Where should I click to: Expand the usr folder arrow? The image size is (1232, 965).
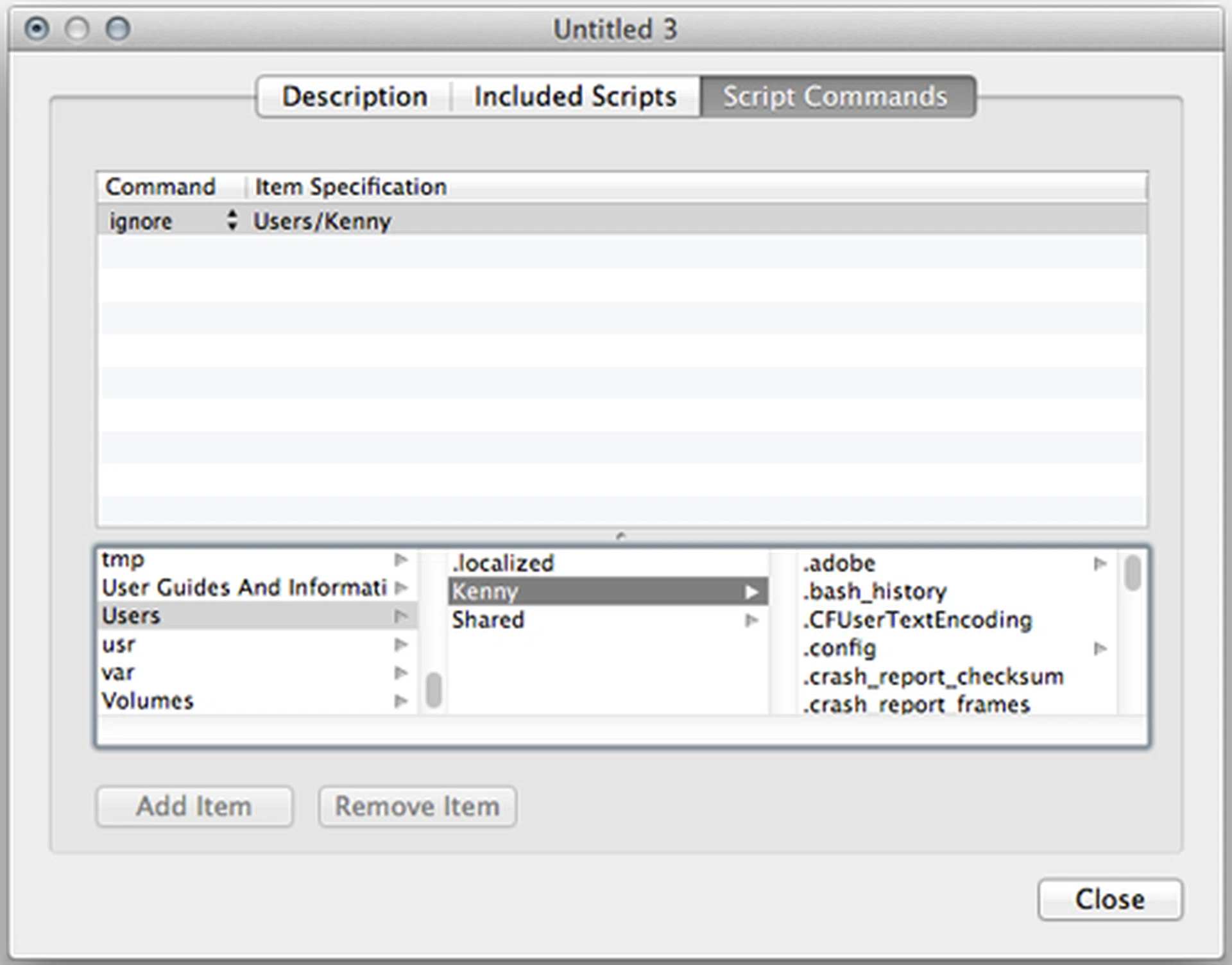click(x=401, y=644)
